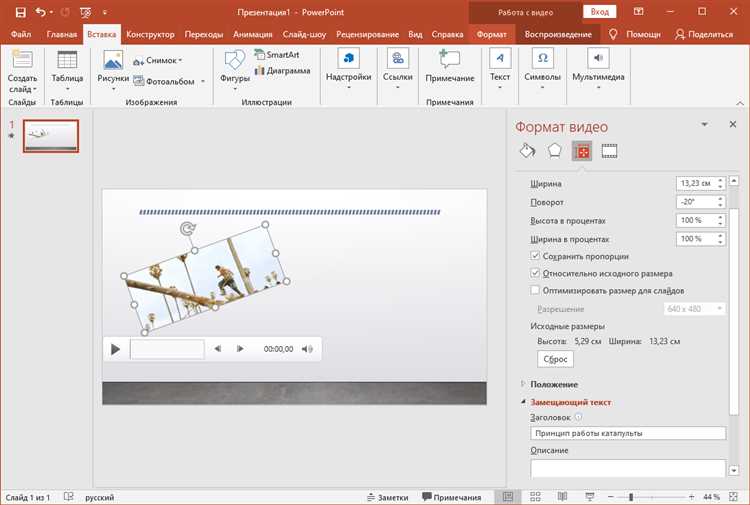Open the Fill & Line pane icon
The height and width of the screenshot is (505, 750).
pyautogui.click(x=527, y=151)
